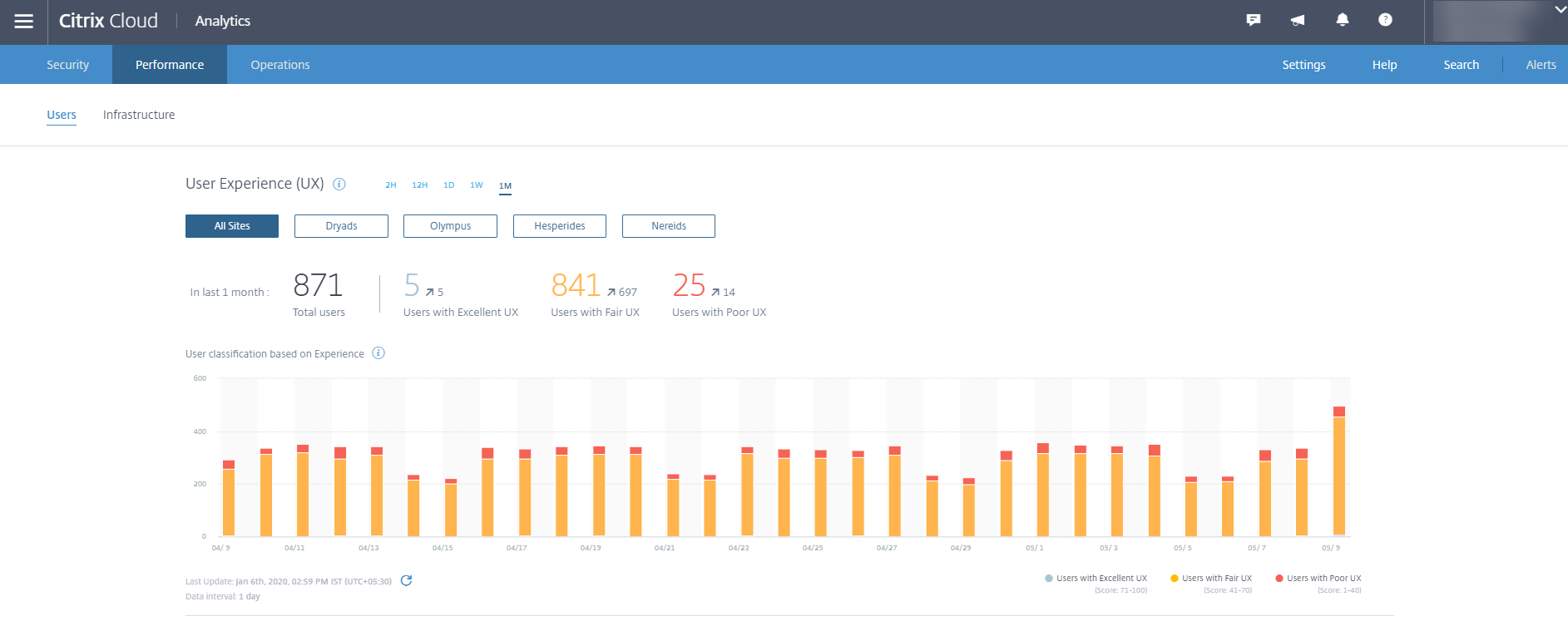Image resolution: width=1568 pixels, height=631 pixels.
Task: Switch to the Security tab
Action: click(67, 65)
